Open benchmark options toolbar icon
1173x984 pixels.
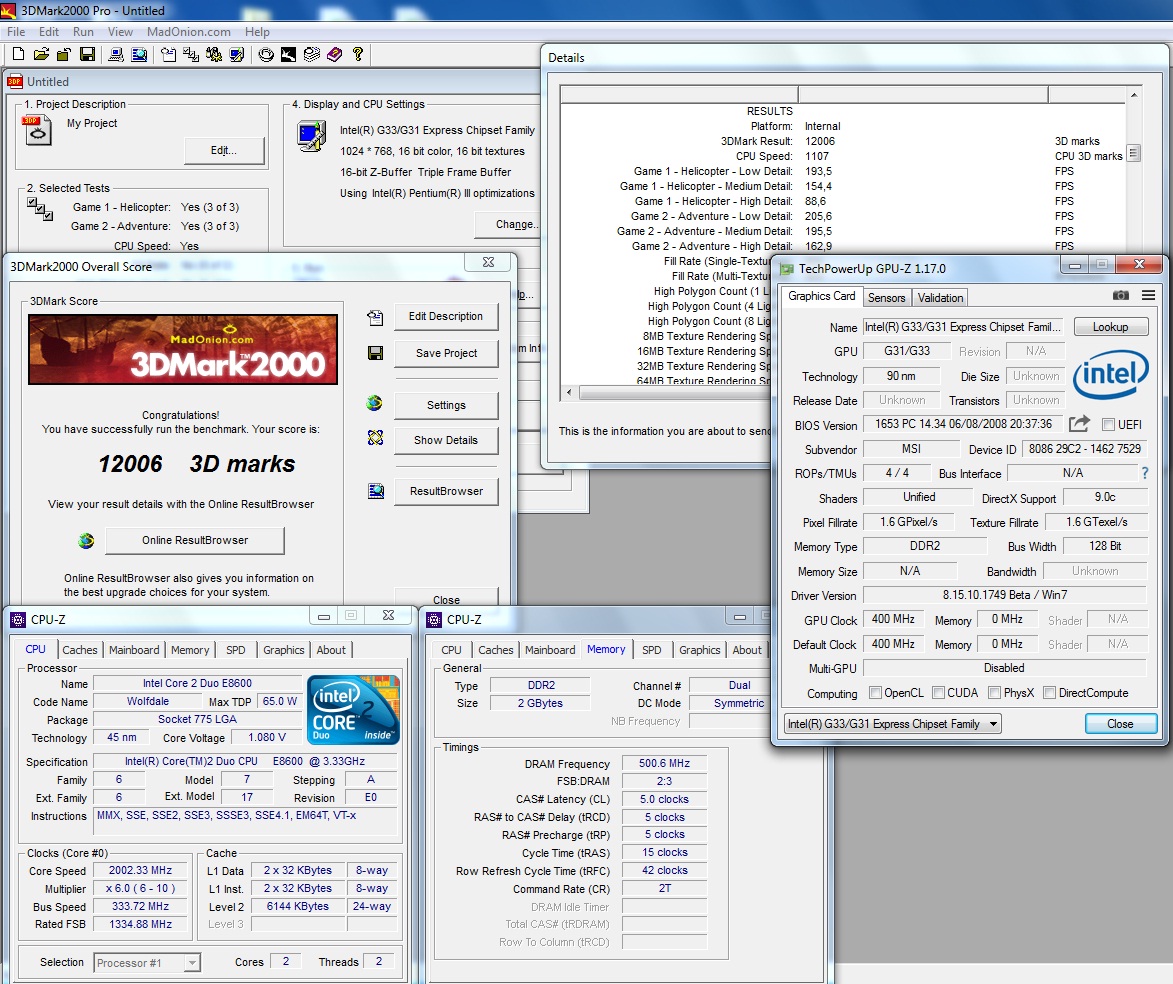click(x=214, y=54)
